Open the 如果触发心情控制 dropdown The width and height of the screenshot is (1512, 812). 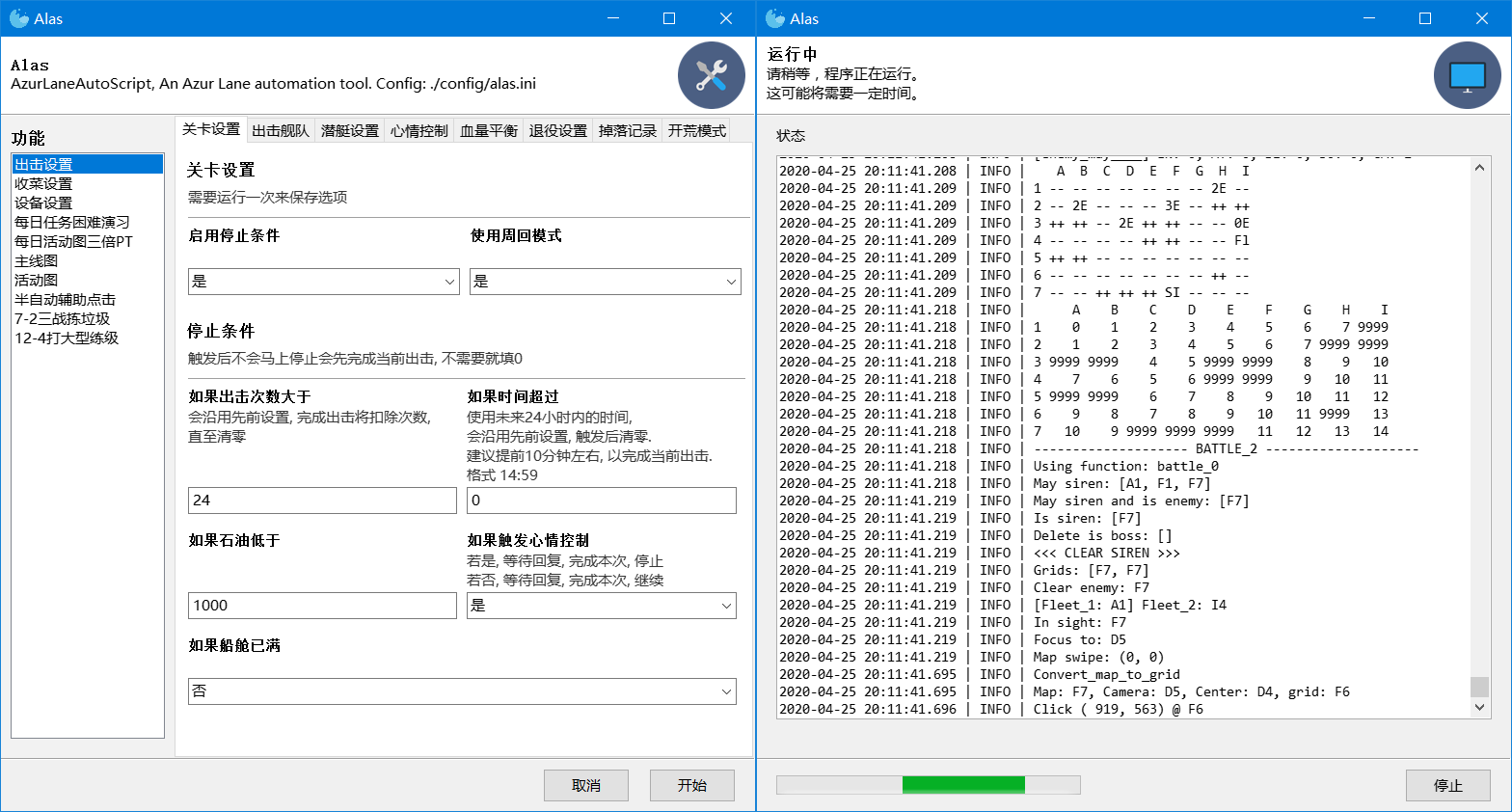point(601,606)
